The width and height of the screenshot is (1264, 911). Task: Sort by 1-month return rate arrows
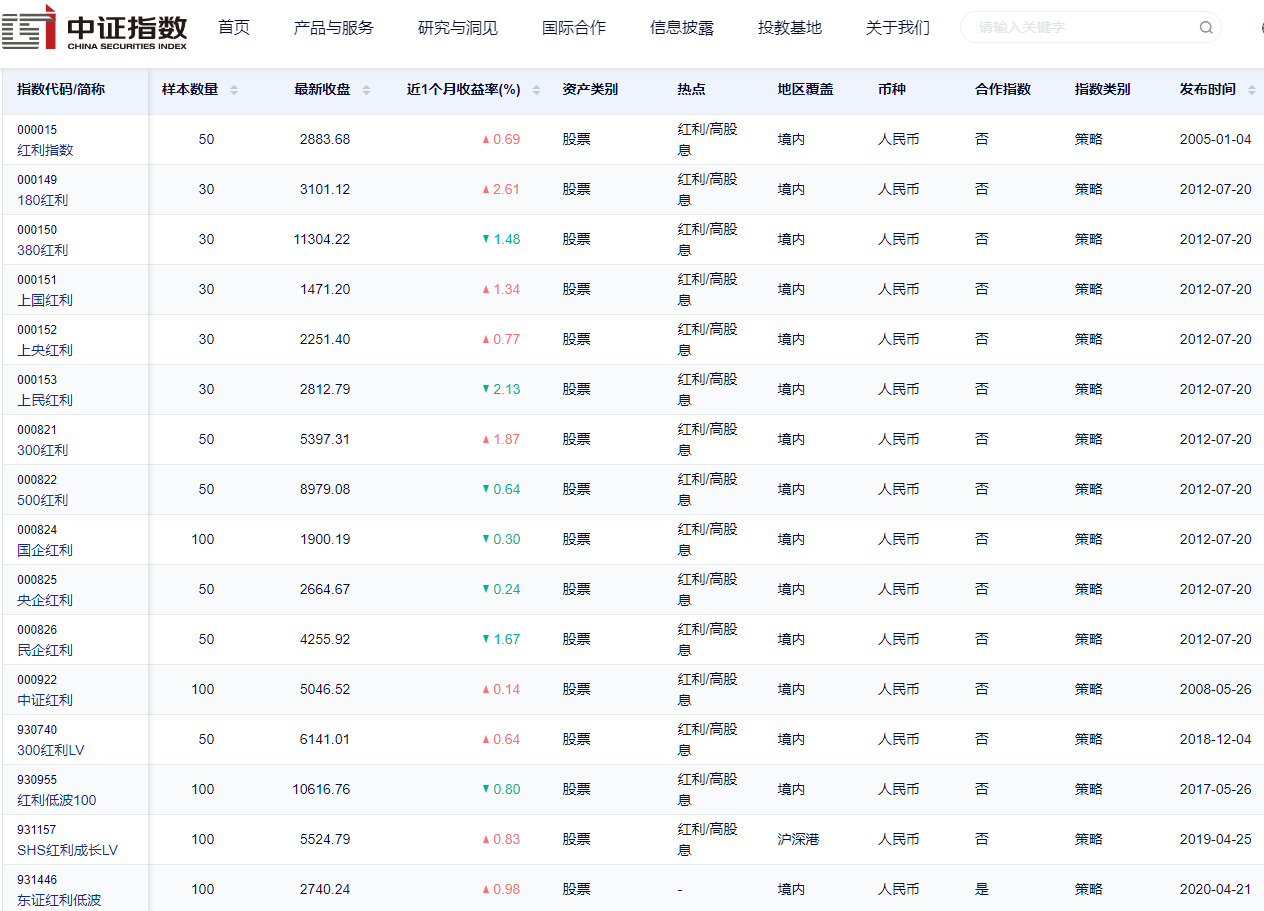point(537,90)
